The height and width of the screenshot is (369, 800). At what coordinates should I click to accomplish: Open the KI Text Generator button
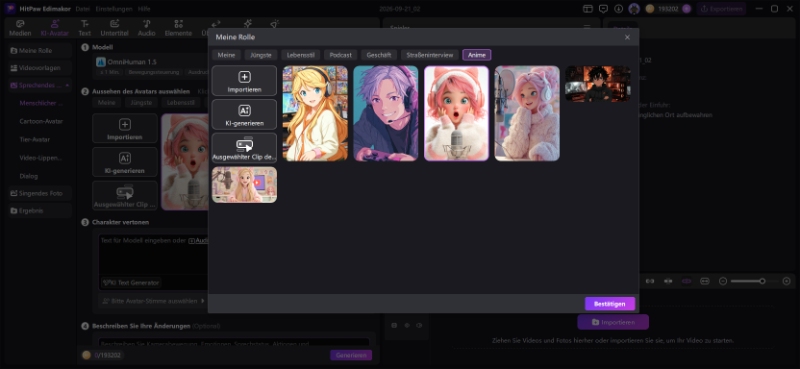coord(131,282)
